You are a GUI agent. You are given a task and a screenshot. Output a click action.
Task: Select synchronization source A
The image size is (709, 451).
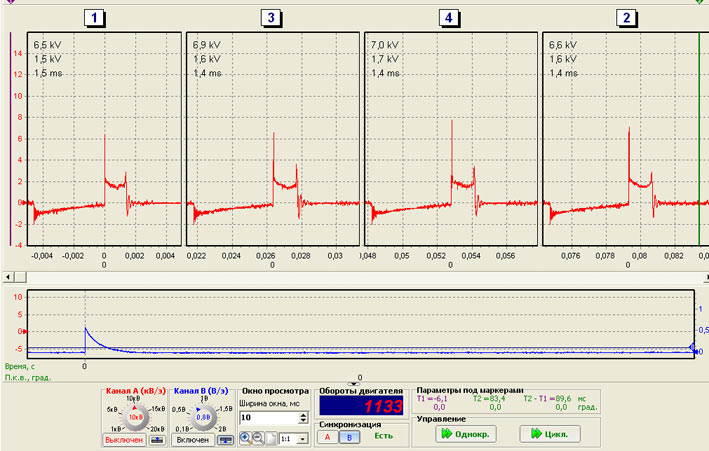327,437
